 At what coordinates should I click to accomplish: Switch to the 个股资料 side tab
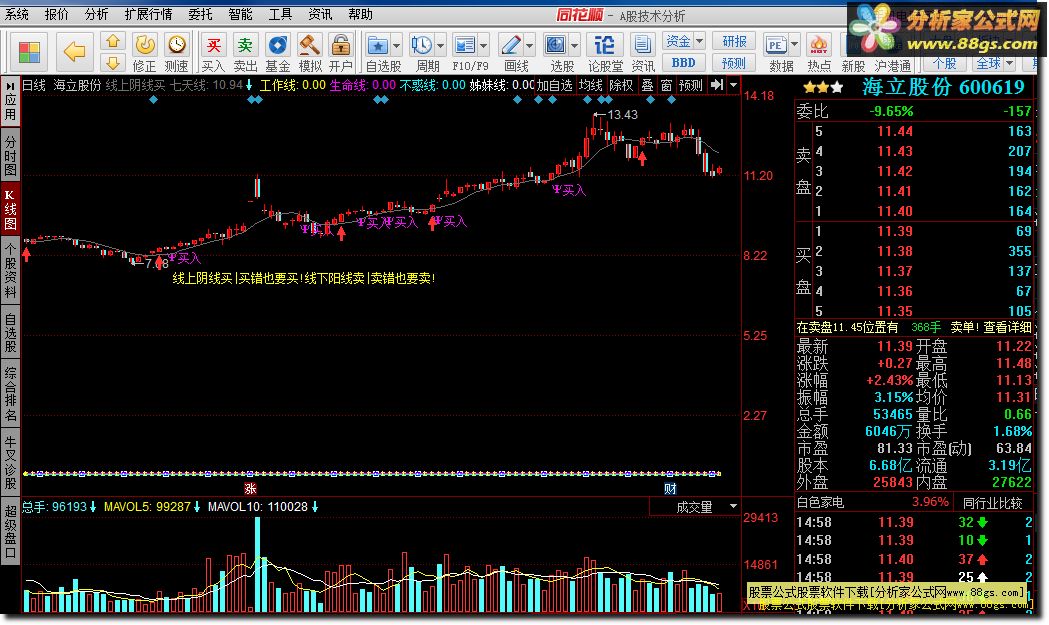10,270
